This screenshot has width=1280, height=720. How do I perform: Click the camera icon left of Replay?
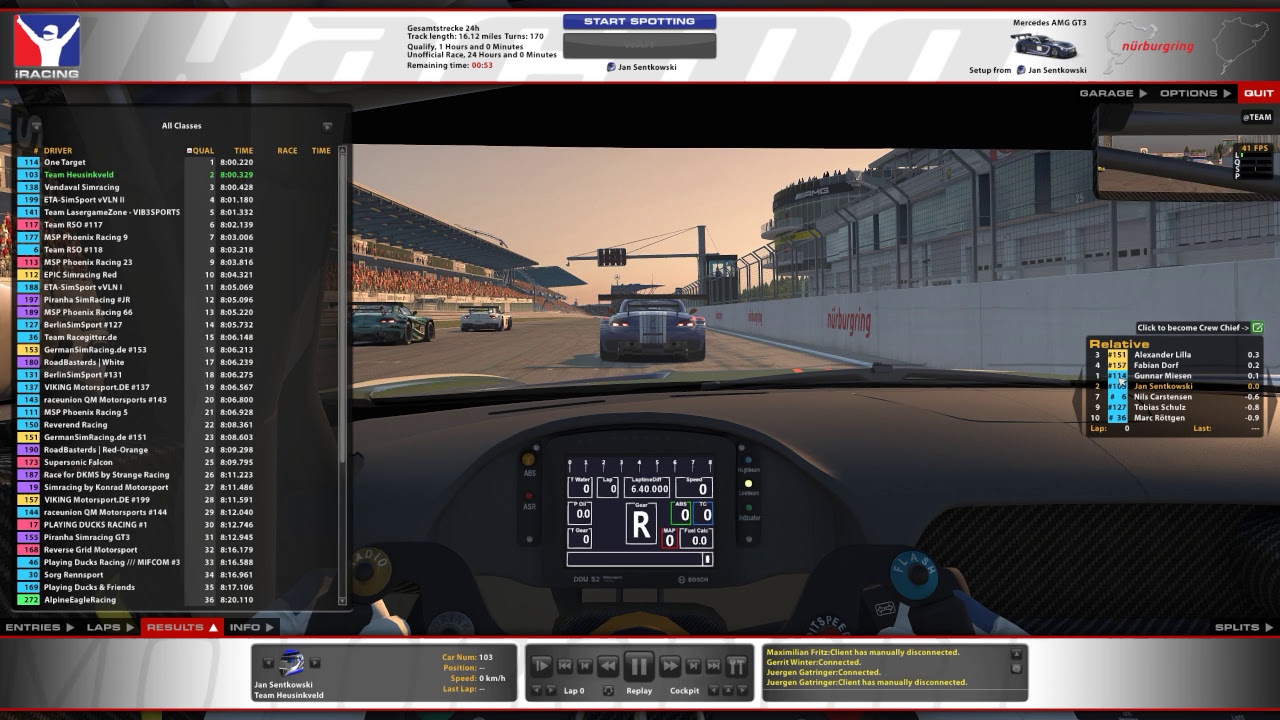click(608, 690)
